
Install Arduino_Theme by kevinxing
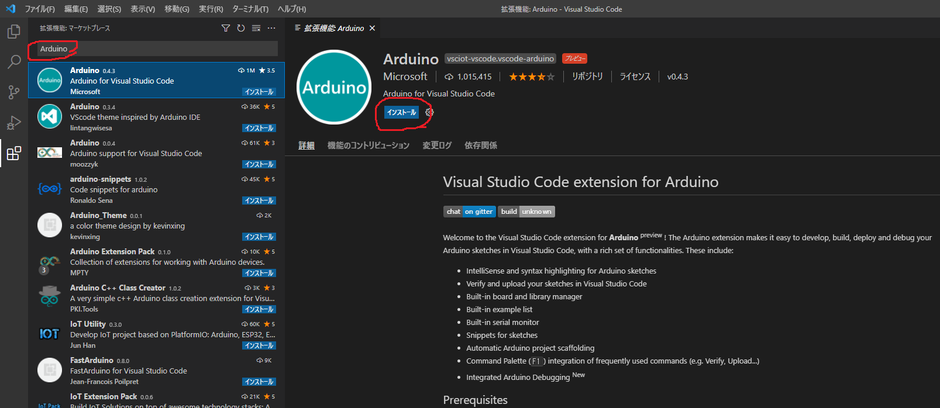(259, 237)
